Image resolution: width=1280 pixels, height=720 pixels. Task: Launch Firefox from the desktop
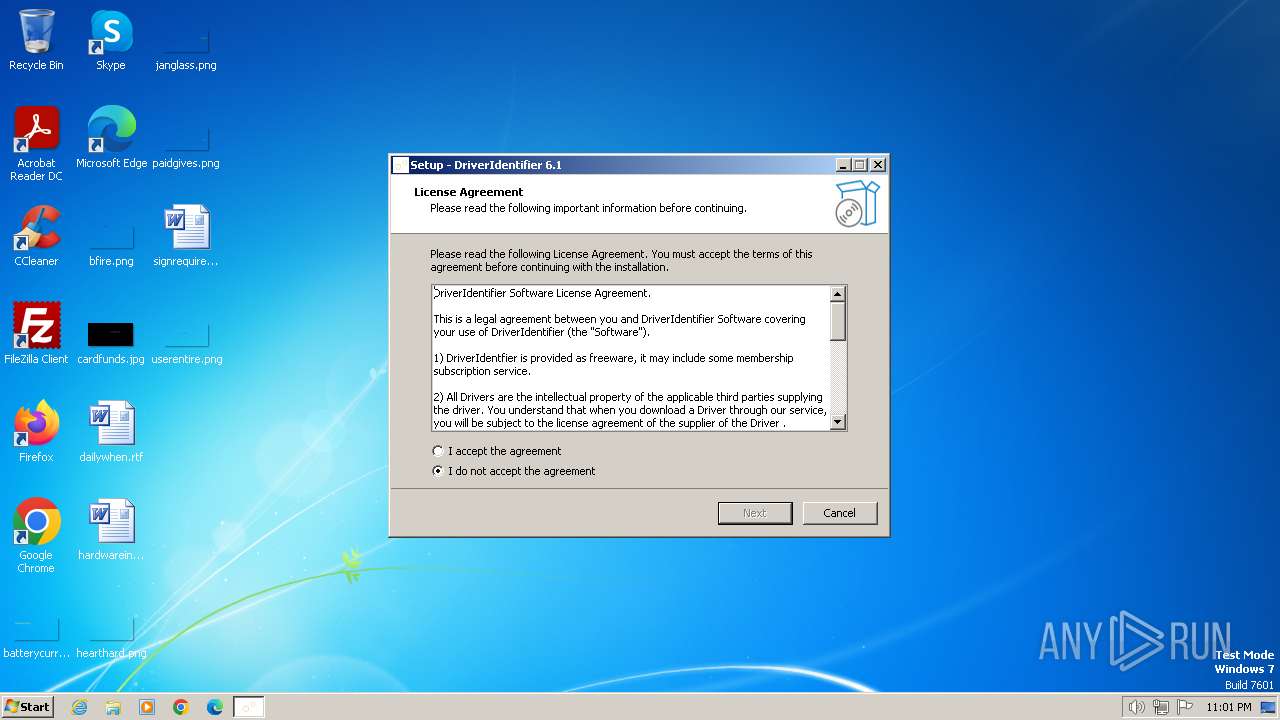(x=36, y=432)
